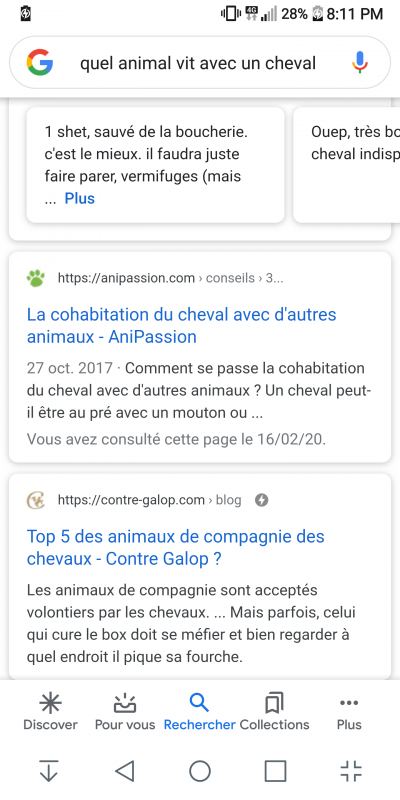
Task: Tap the search query text field
Action: (198, 63)
